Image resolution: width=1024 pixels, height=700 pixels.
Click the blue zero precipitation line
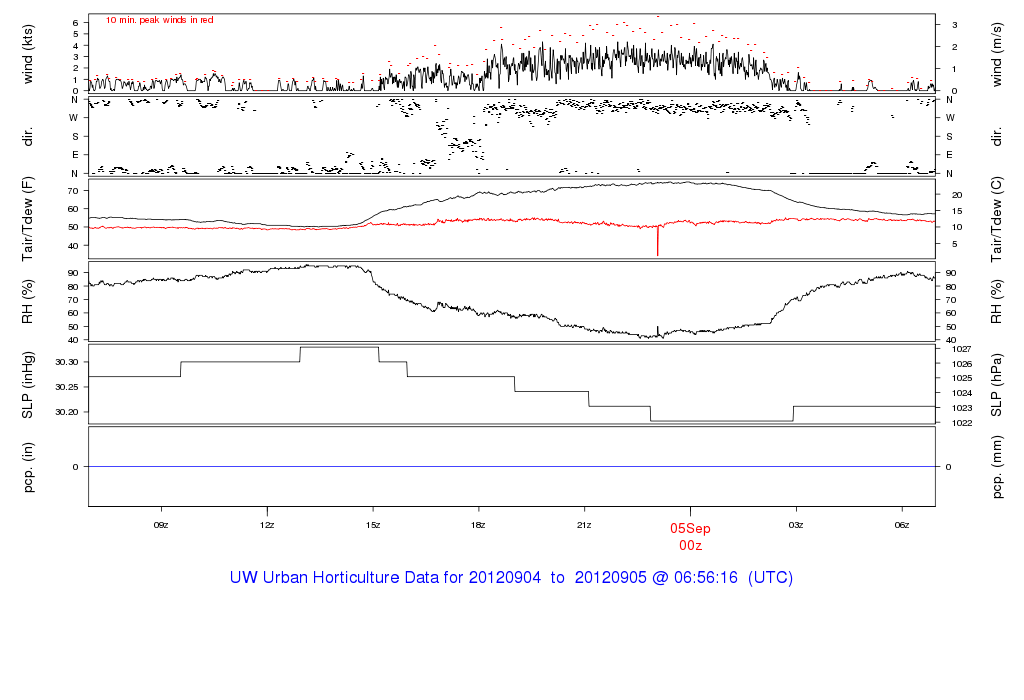point(512,466)
